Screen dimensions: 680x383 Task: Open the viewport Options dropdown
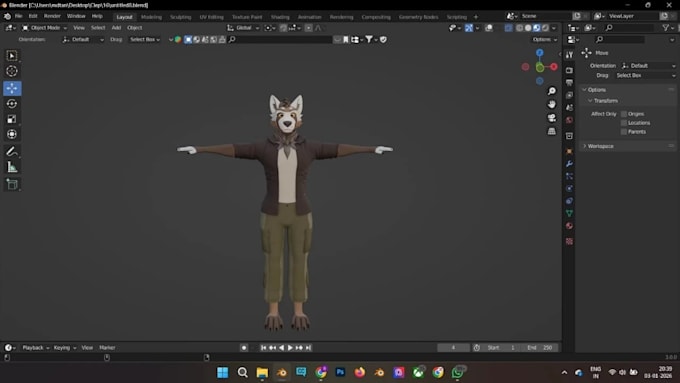545,39
